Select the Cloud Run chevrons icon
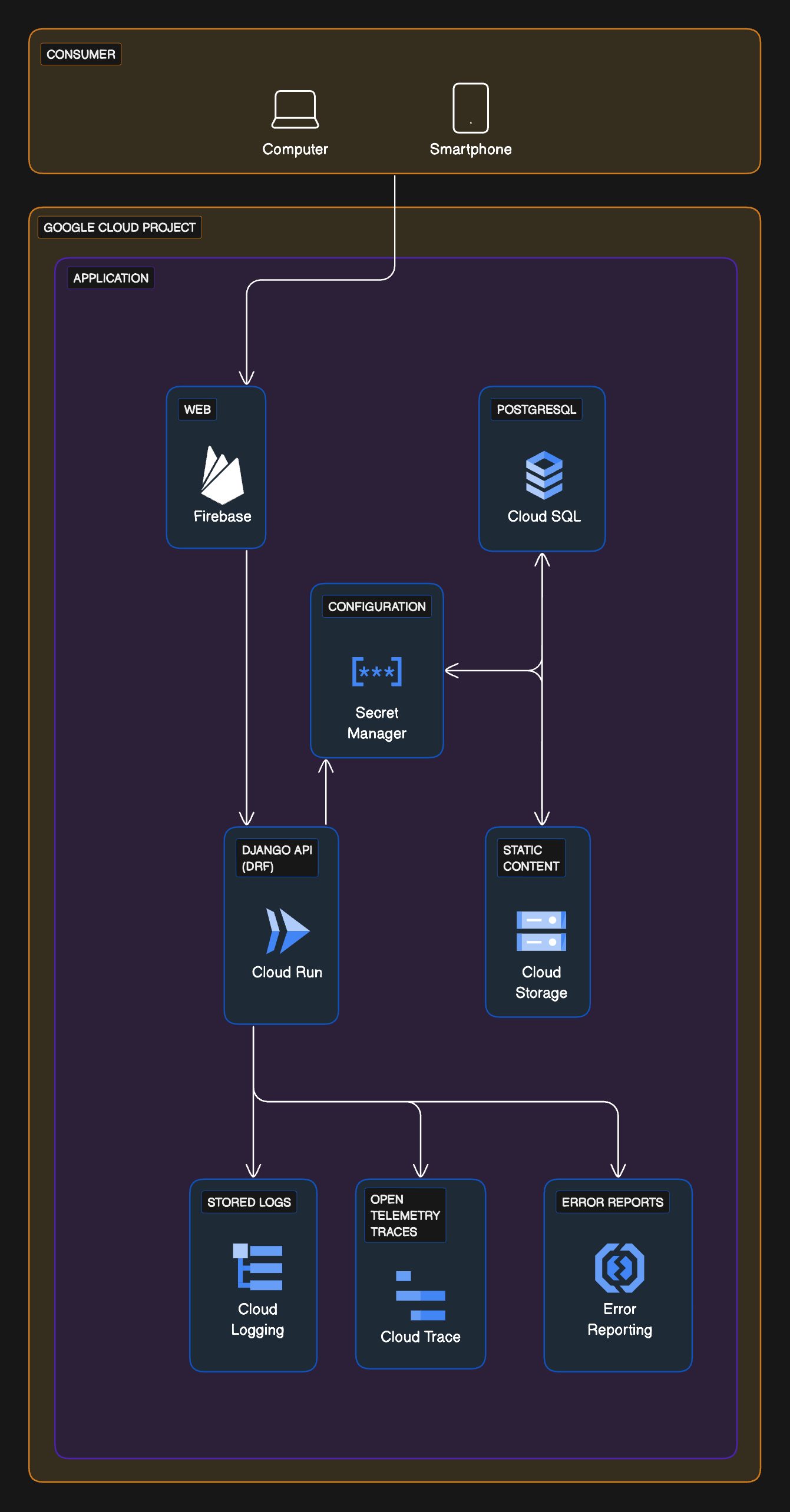The width and height of the screenshot is (790, 1512). coord(287,931)
